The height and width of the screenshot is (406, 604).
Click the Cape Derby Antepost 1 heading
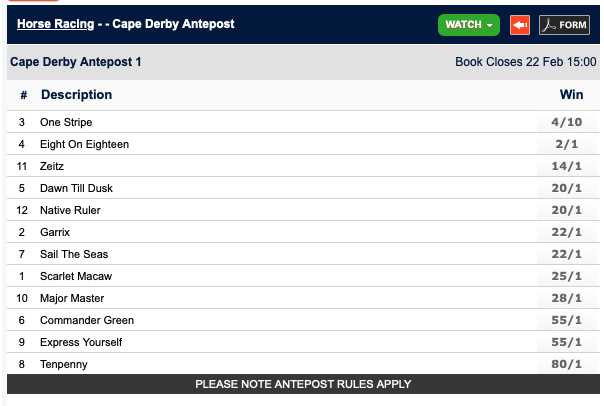pyautogui.click(x=76, y=62)
